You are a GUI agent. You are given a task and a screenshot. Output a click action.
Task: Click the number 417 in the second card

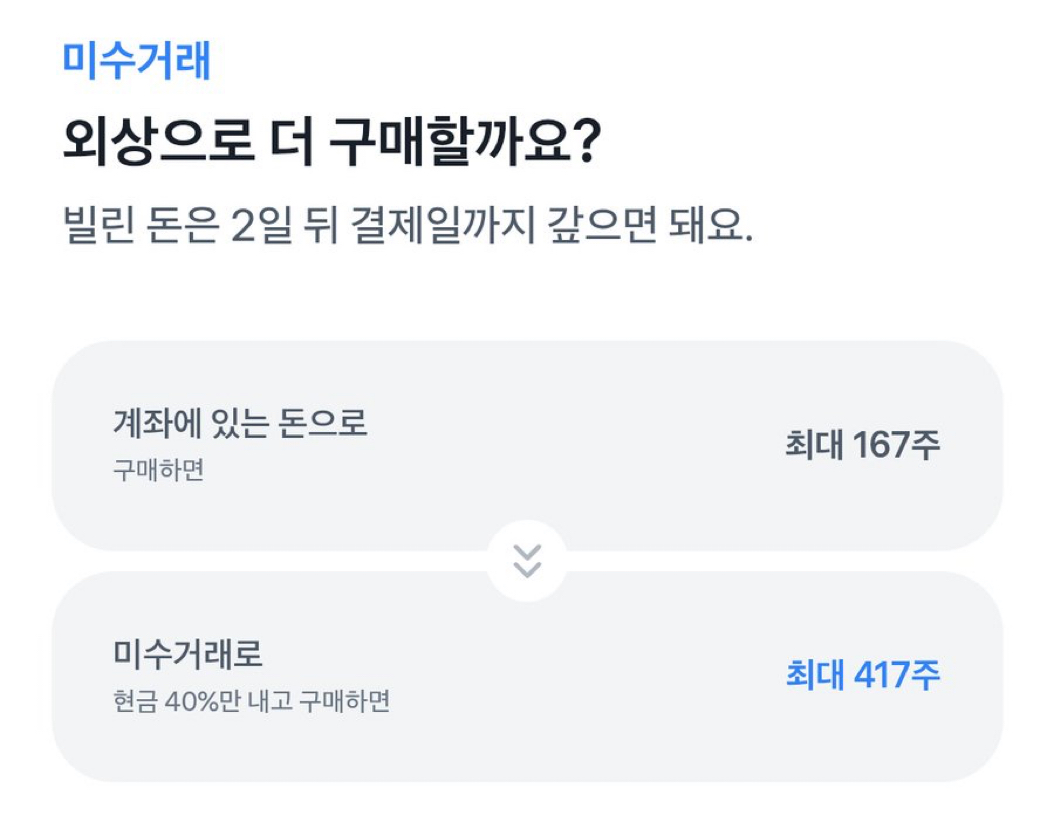(881, 677)
